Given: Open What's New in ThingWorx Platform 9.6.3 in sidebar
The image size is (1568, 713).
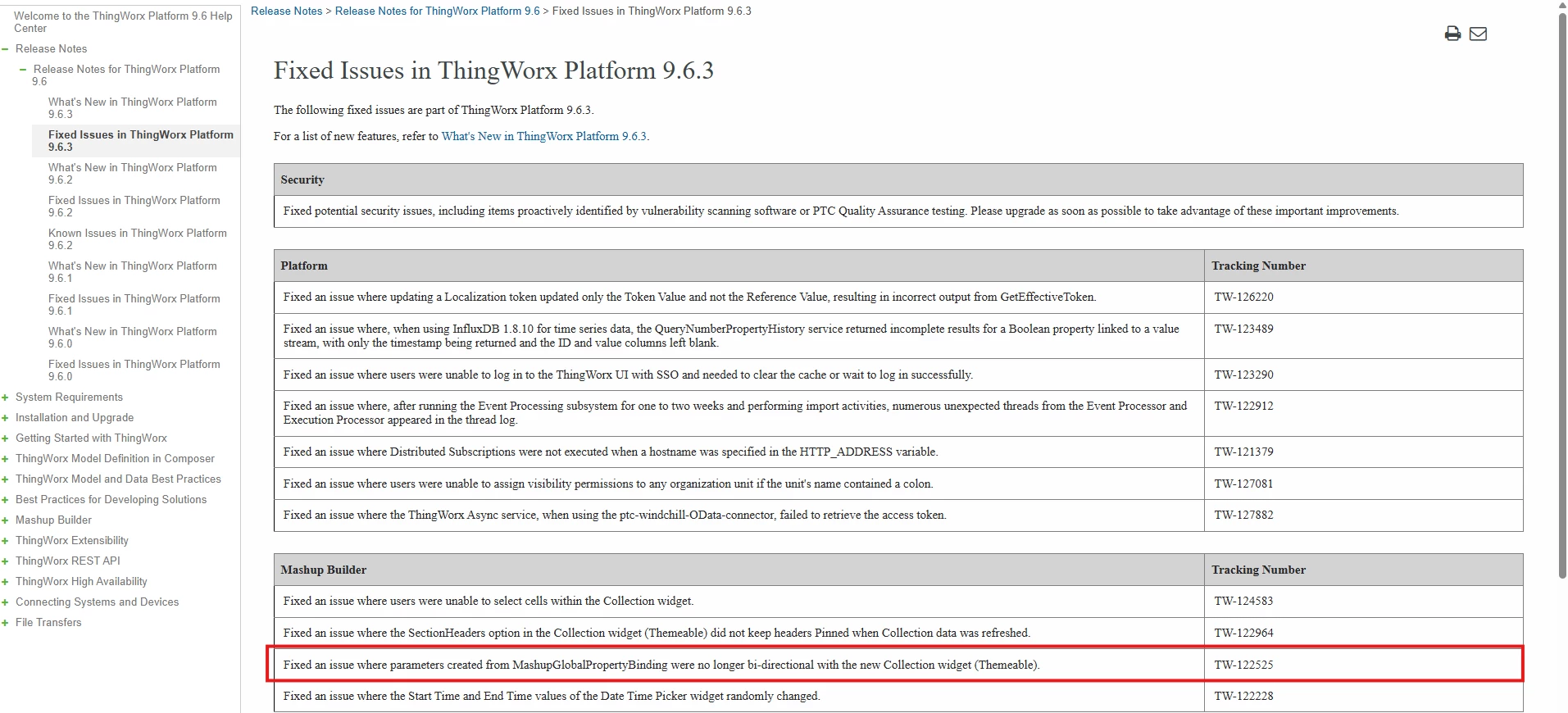Looking at the screenshot, I should click(133, 108).
